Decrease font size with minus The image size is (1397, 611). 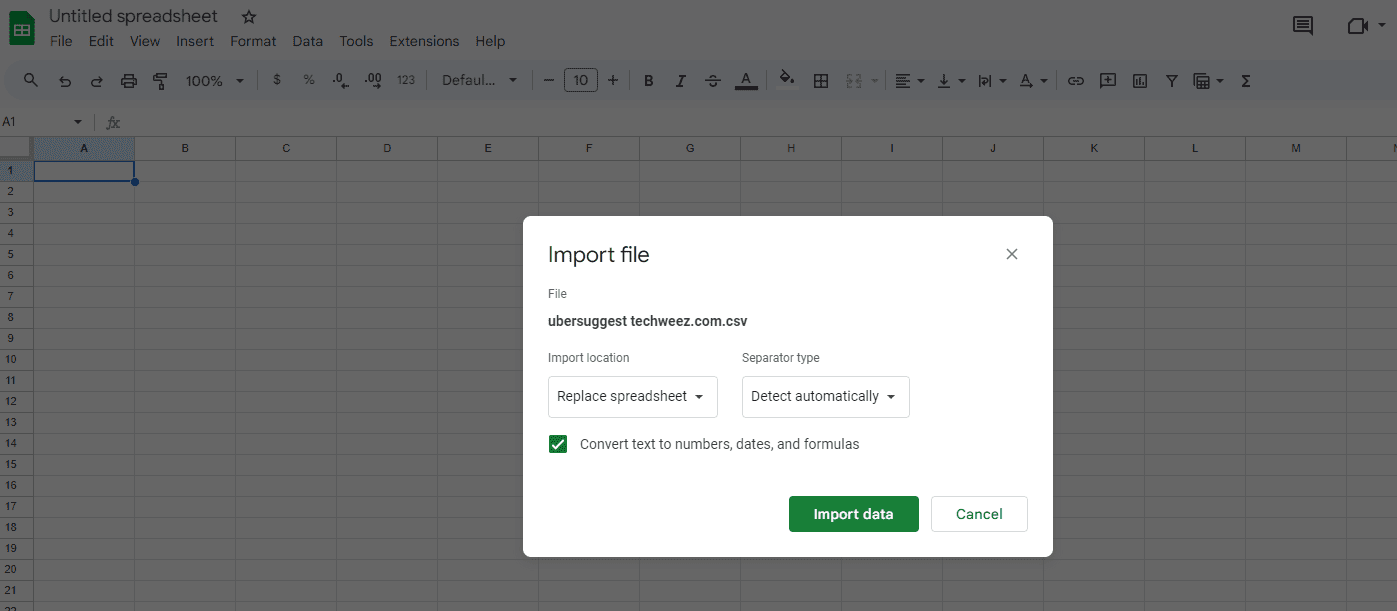click(x=548, y=81)
